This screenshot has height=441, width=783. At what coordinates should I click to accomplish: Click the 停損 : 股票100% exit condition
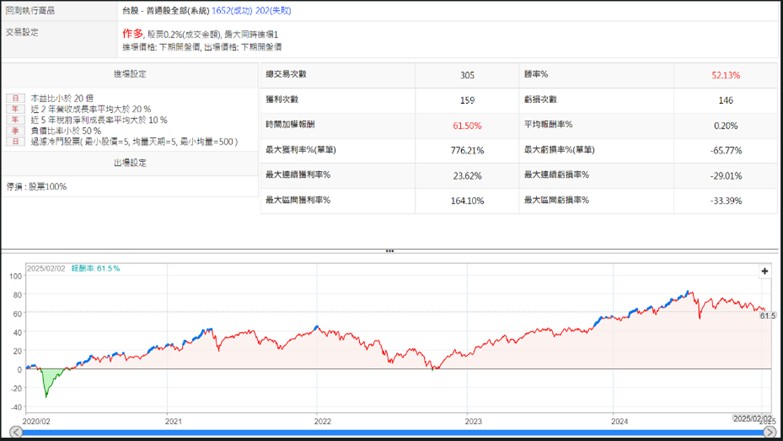(39, 187)
